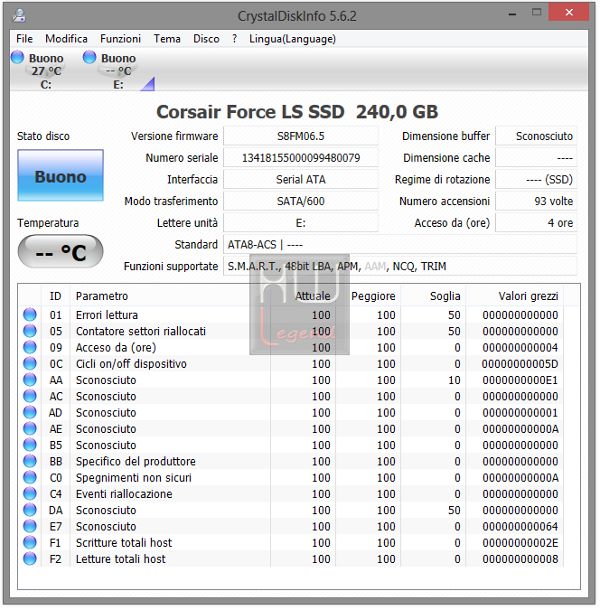Click the Funzioni supportate field with S.M.A.R.T.

pyautogui.click(x=400, y=266)
